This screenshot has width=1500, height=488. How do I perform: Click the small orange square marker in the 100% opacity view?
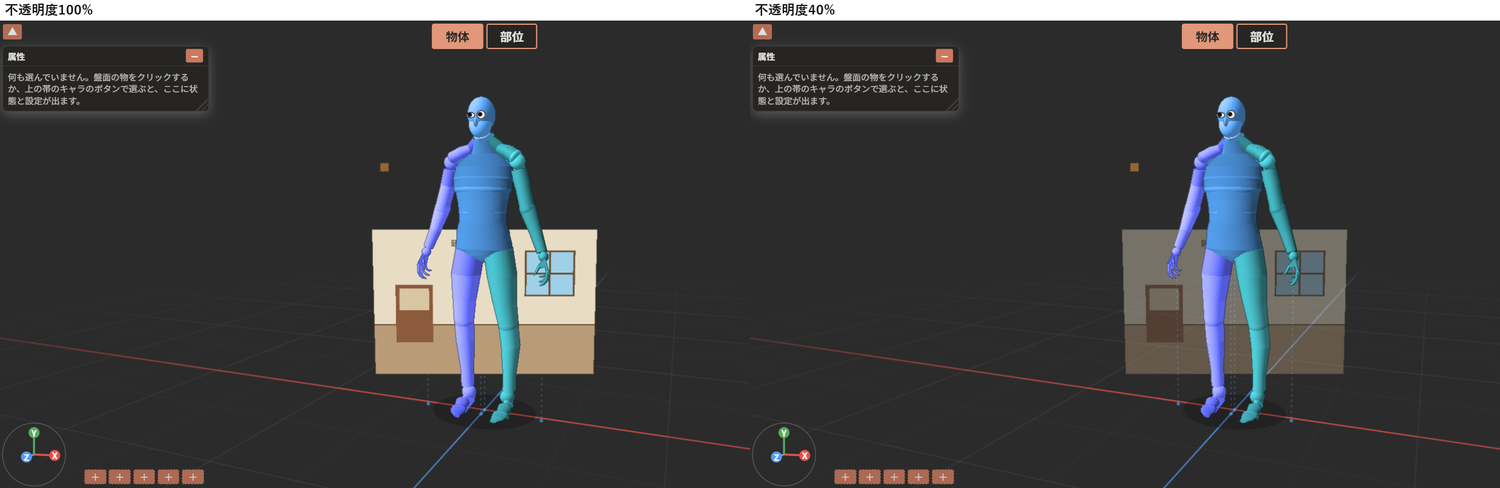pyautogui.click(x=384, y=167)
